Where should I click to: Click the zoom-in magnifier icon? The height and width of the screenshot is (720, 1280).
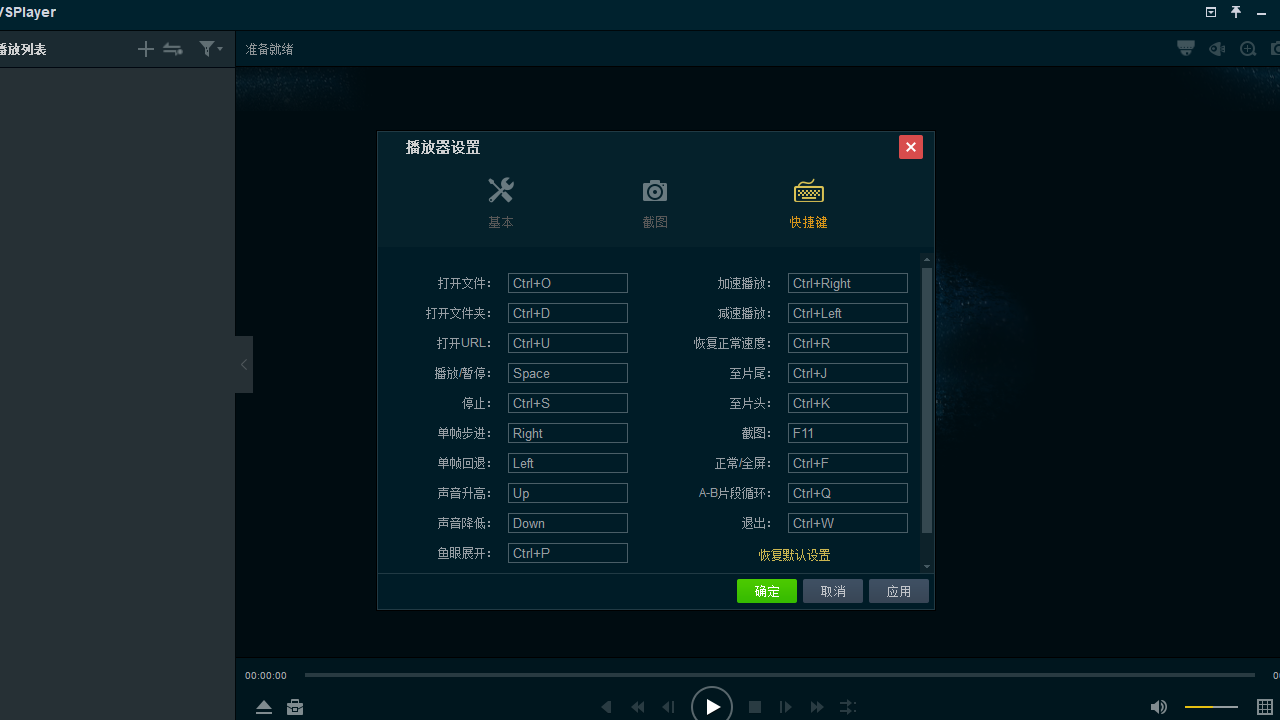1248,48
